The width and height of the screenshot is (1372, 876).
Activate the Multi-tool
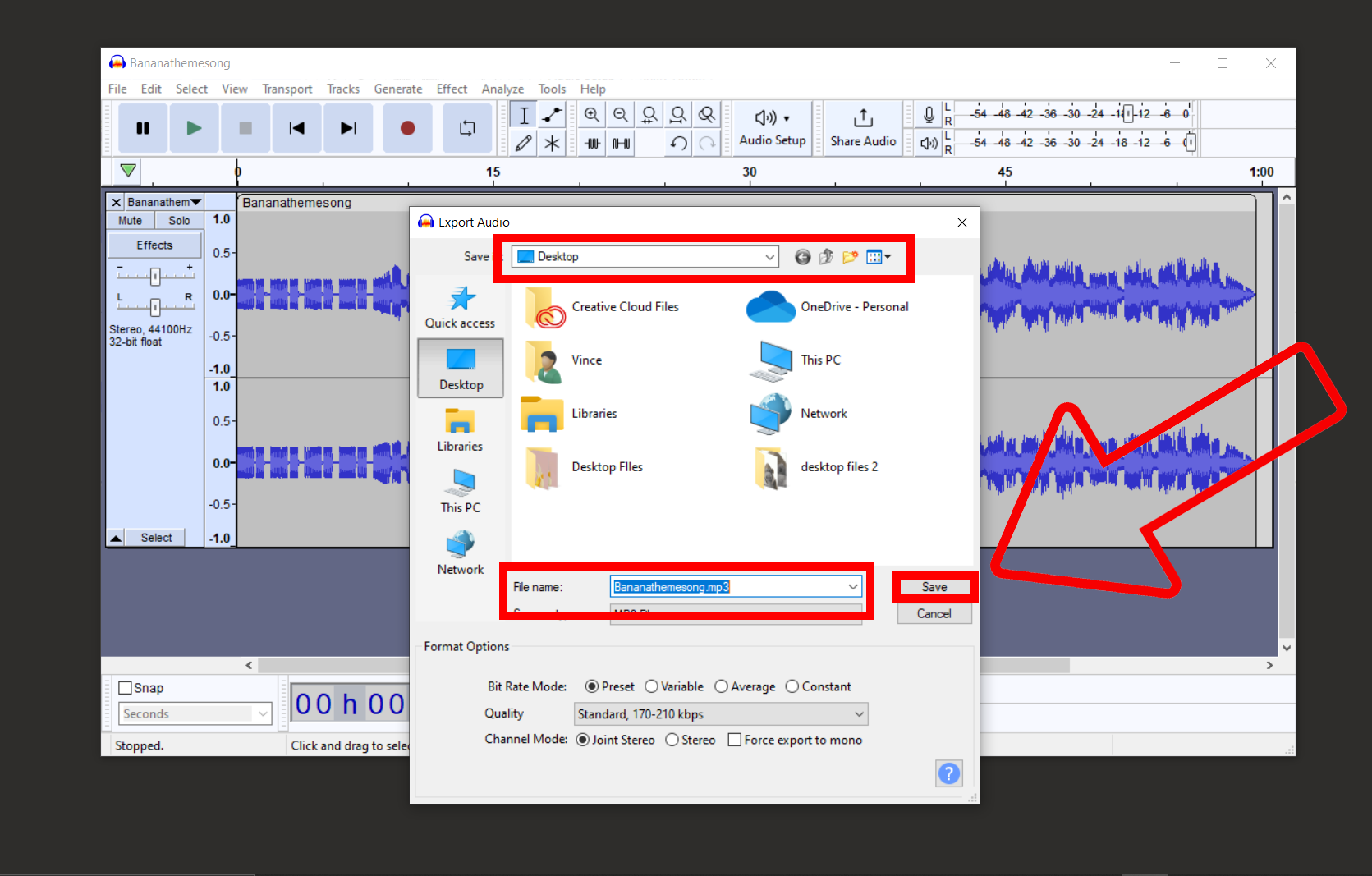(x=552, y=144)
